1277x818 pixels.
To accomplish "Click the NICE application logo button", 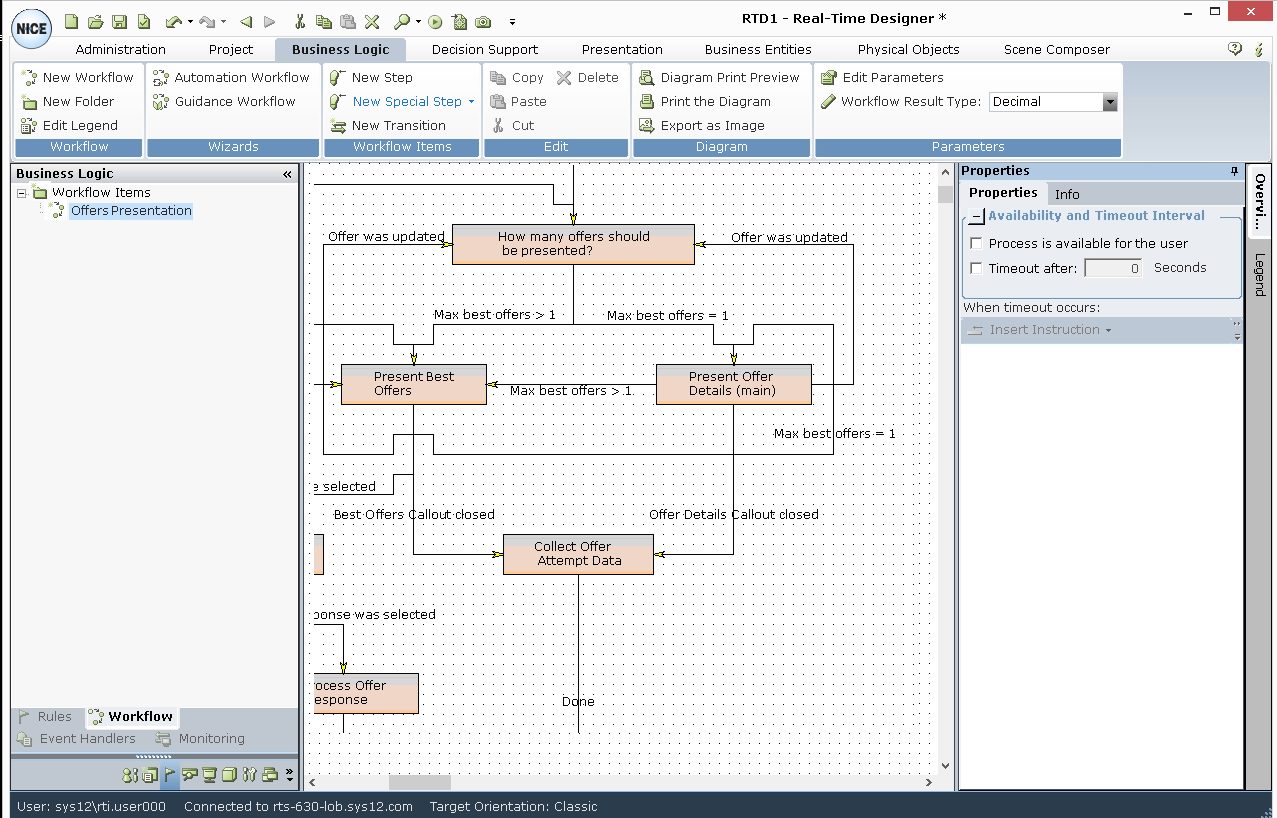I will click(31, 28).
